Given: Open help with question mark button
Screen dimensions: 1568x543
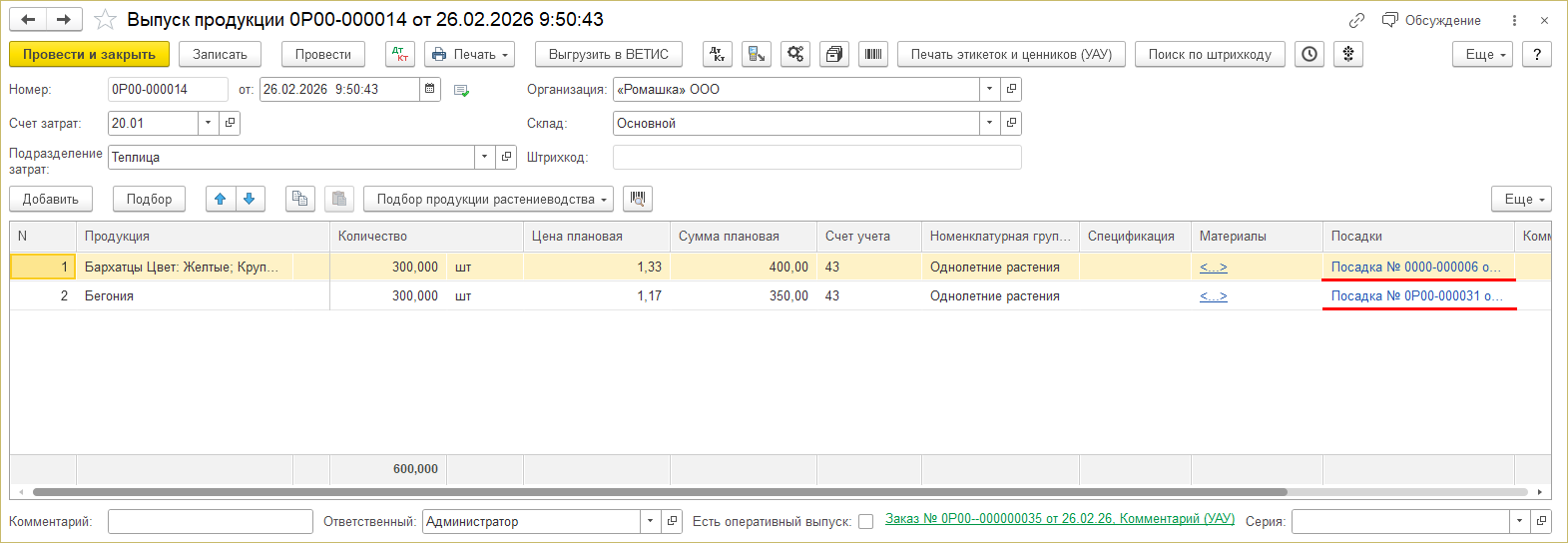Looking at the screenshot, I should [x=1537, y=54].
